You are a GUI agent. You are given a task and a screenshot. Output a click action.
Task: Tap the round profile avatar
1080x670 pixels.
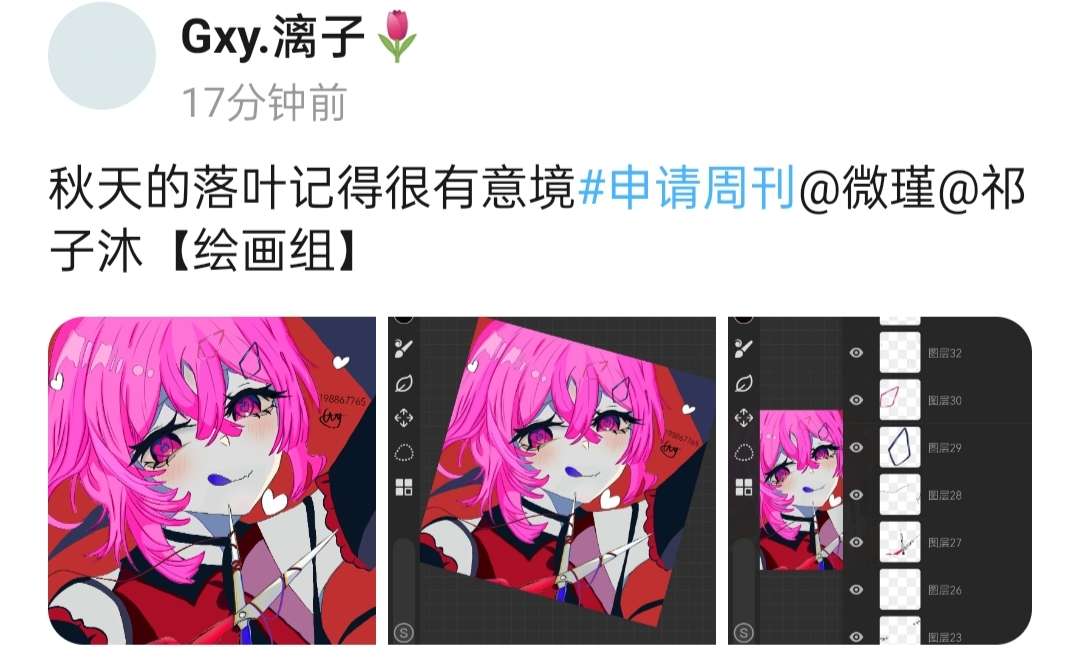(x=102, y=56)
